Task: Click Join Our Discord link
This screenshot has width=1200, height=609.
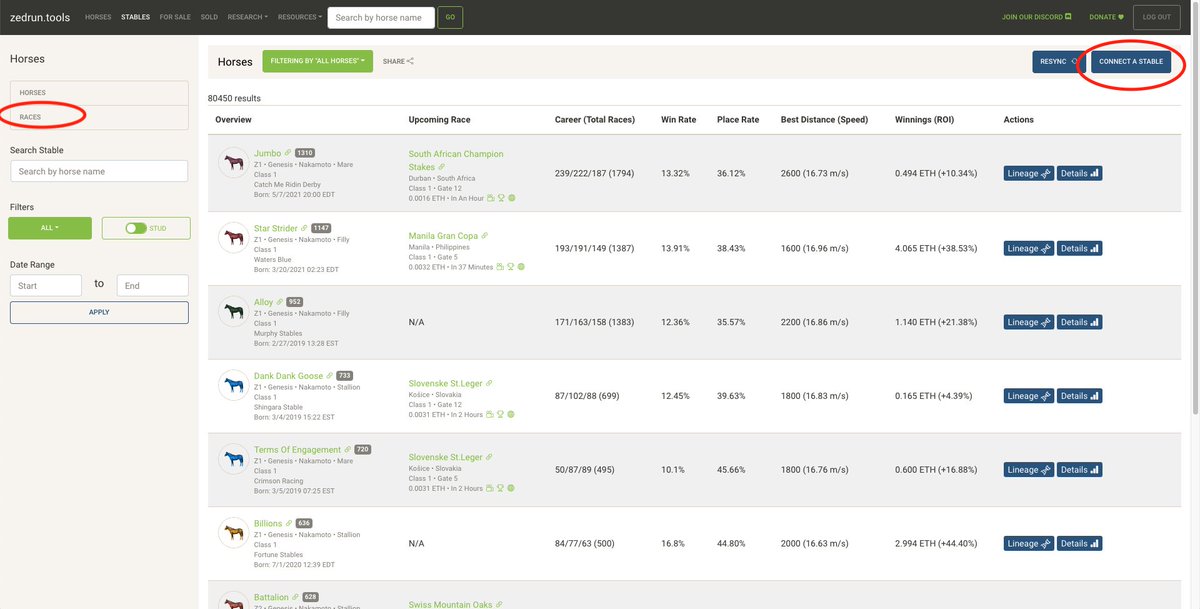Action: [x=1037, y=17]
